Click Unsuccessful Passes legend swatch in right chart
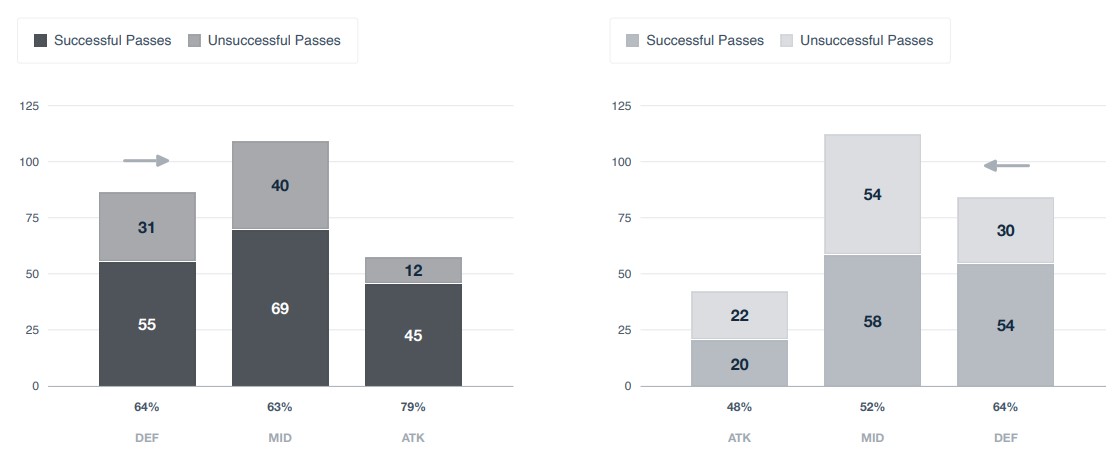 (787, 41)
